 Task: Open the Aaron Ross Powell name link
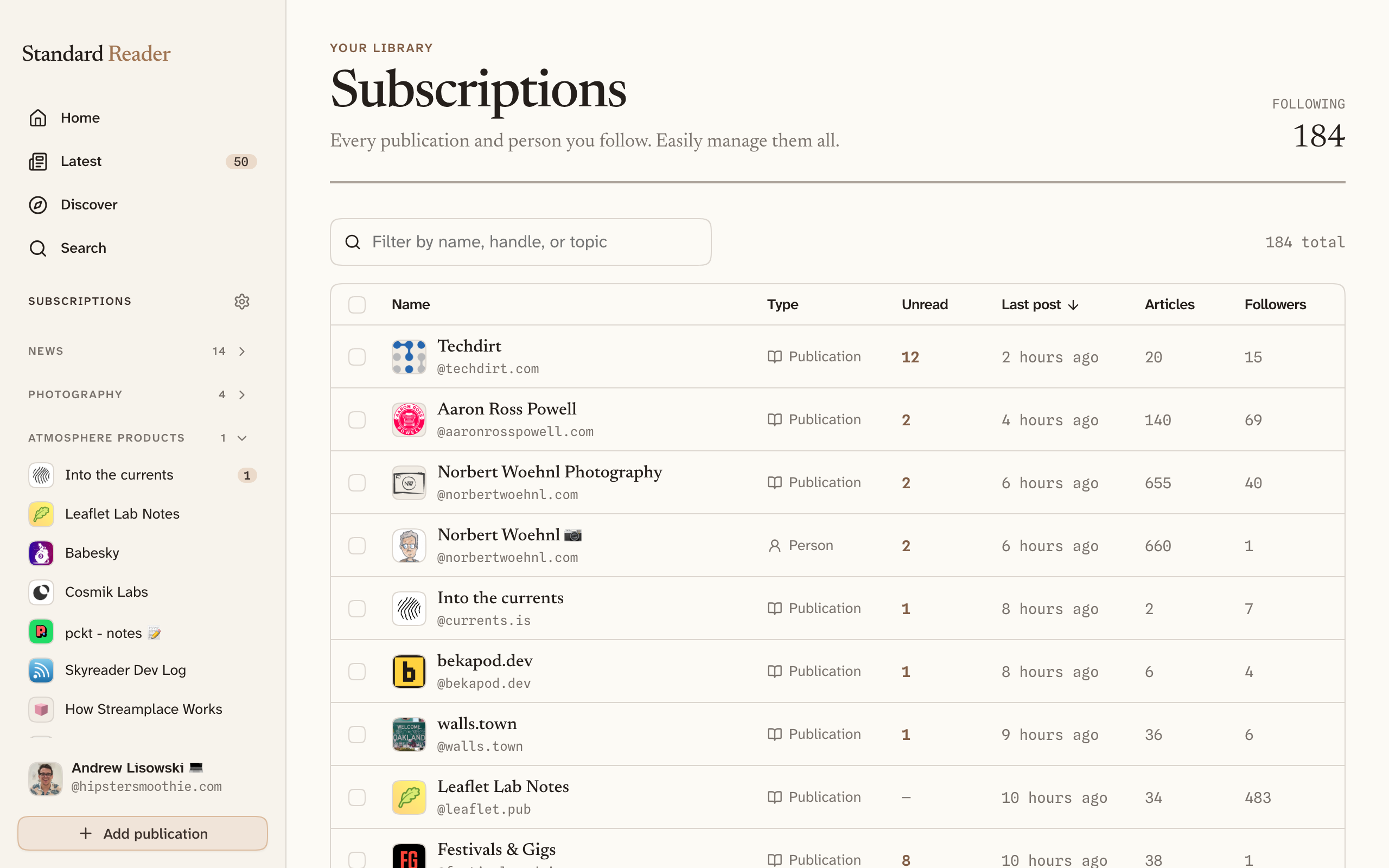[507, 409]
